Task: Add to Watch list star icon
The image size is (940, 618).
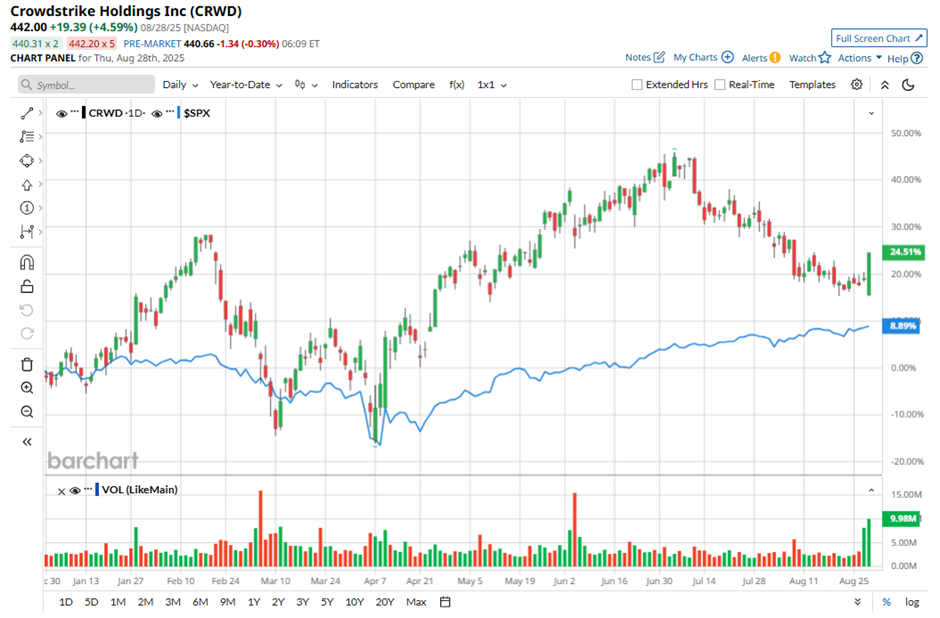Action: click(x=825, y=58)
